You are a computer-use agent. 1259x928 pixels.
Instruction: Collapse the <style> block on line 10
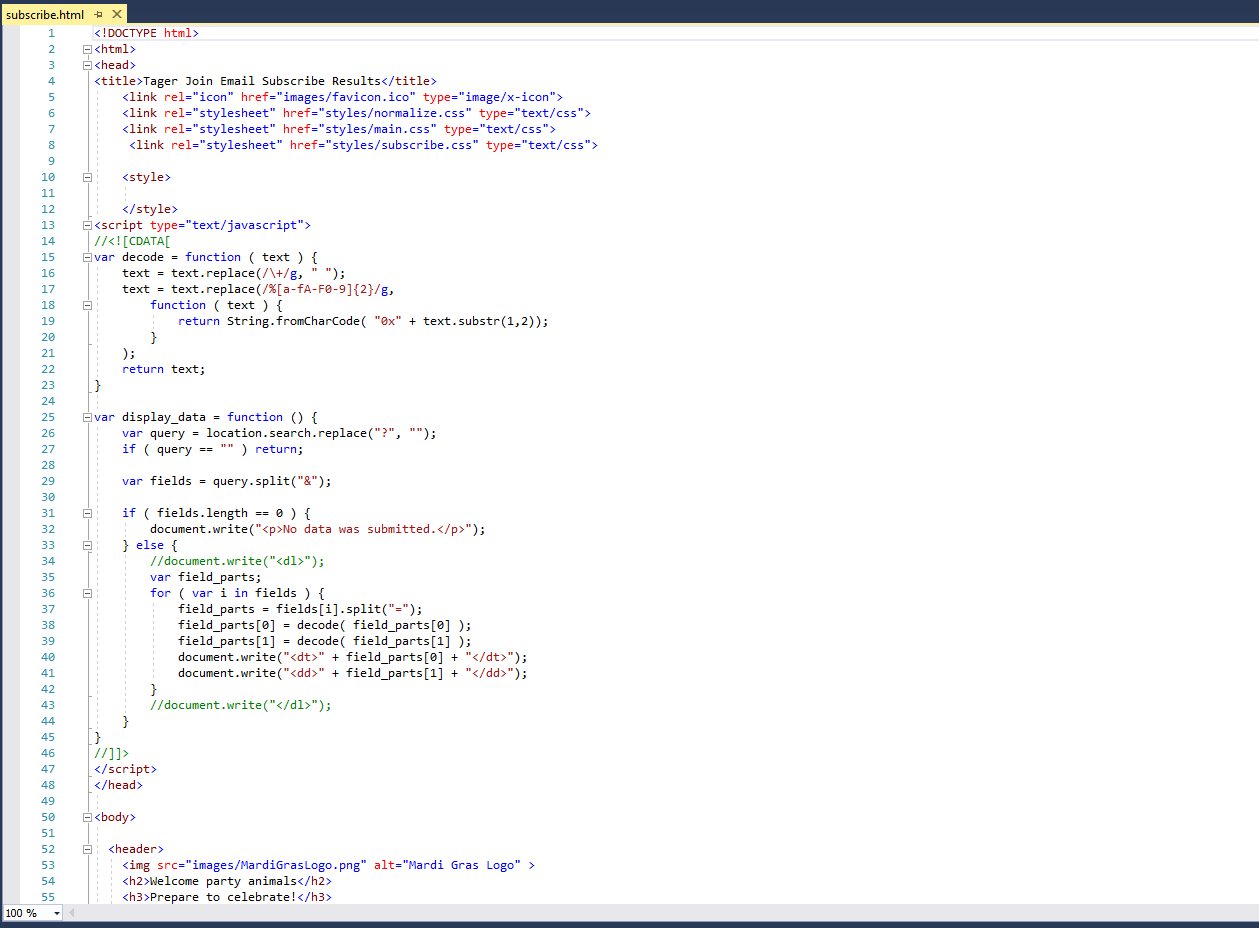coord(88,177)
